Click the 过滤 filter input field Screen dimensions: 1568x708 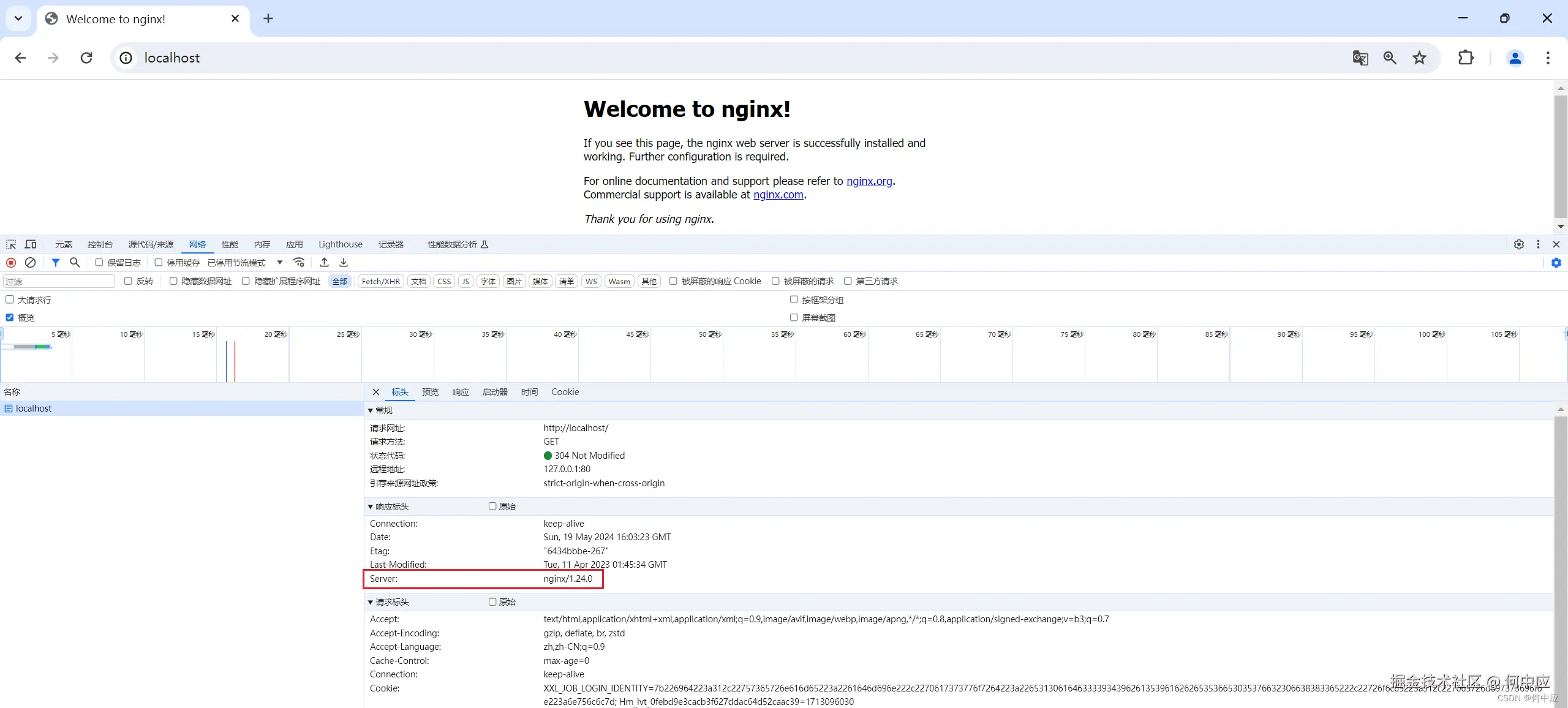click(x=59, y=281)
